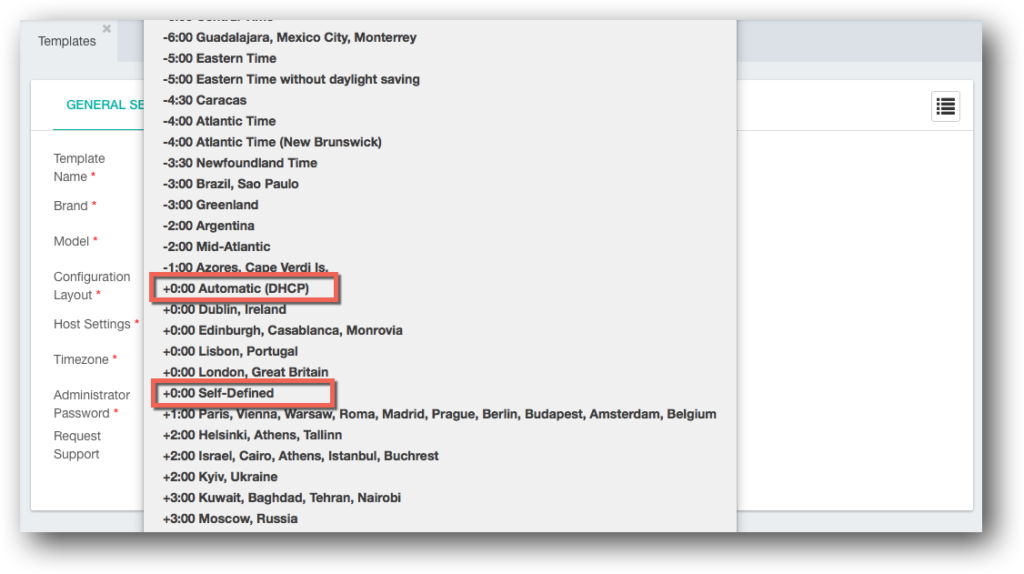Pick -4:00 Atlantic Time option

[219, 121]
